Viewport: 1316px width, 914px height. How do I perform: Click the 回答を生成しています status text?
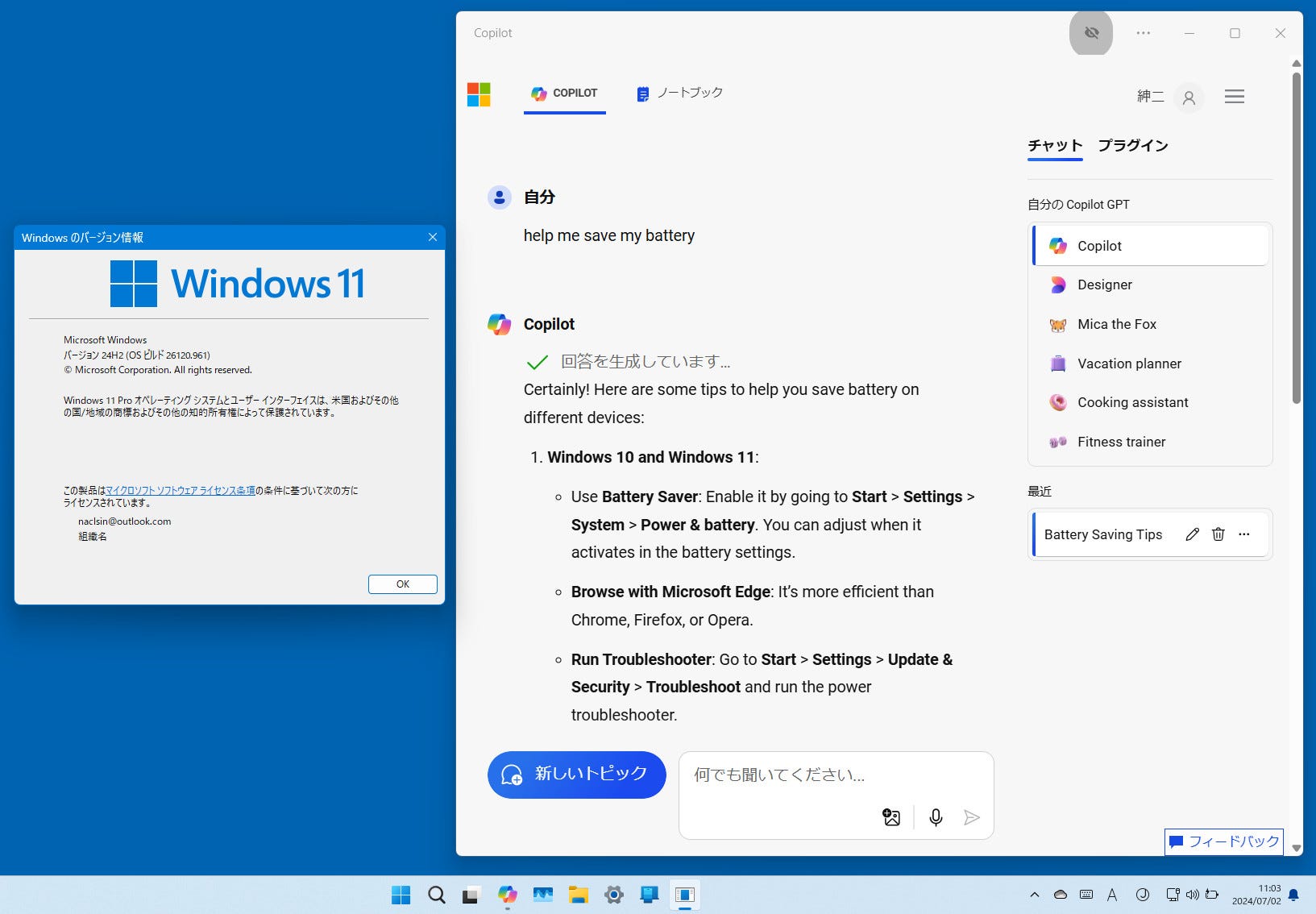tap(646, 361)
